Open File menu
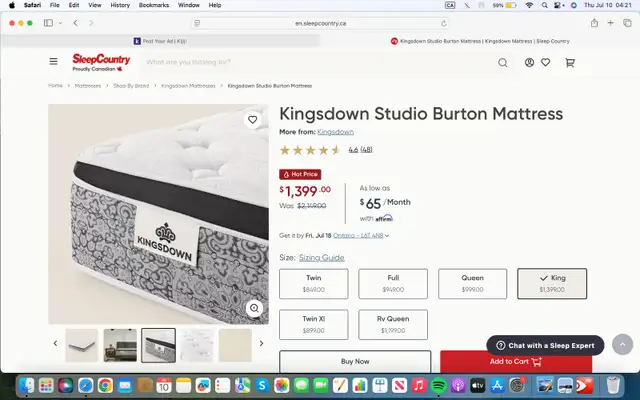Image resolution: width=640 pixels, height=400 pixels. point(54,5)
